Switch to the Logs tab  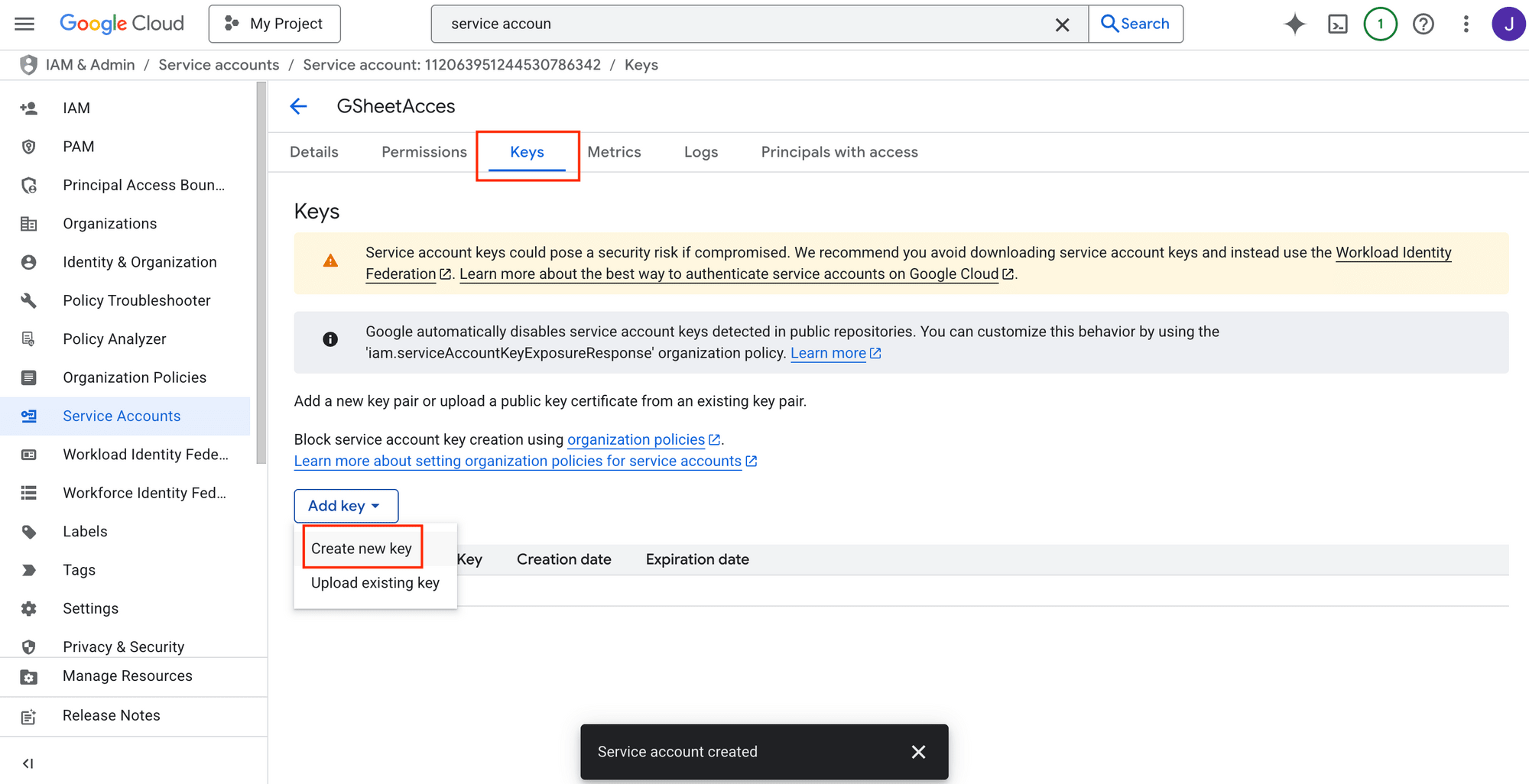coord(701,152)
